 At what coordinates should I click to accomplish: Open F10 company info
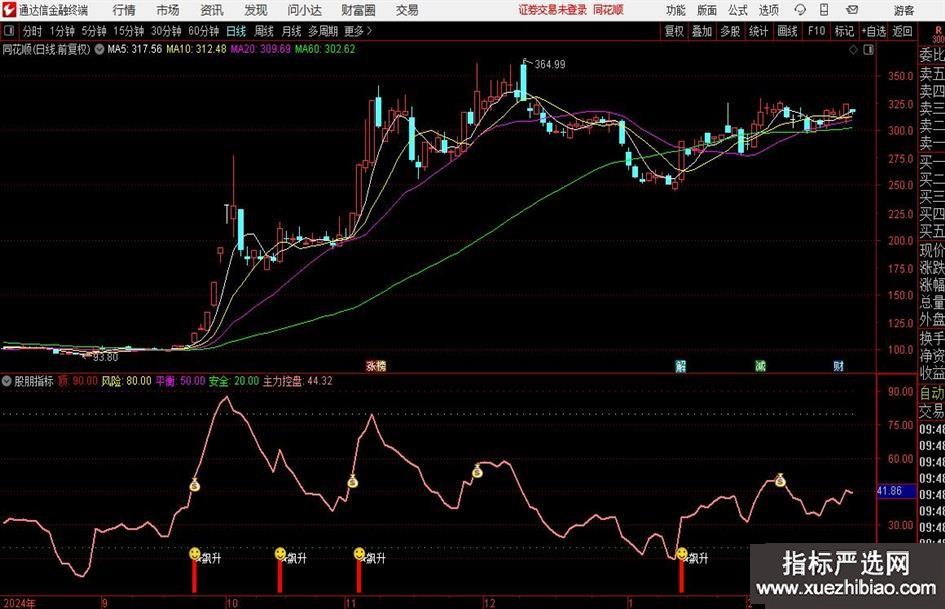tap(817, 31)
